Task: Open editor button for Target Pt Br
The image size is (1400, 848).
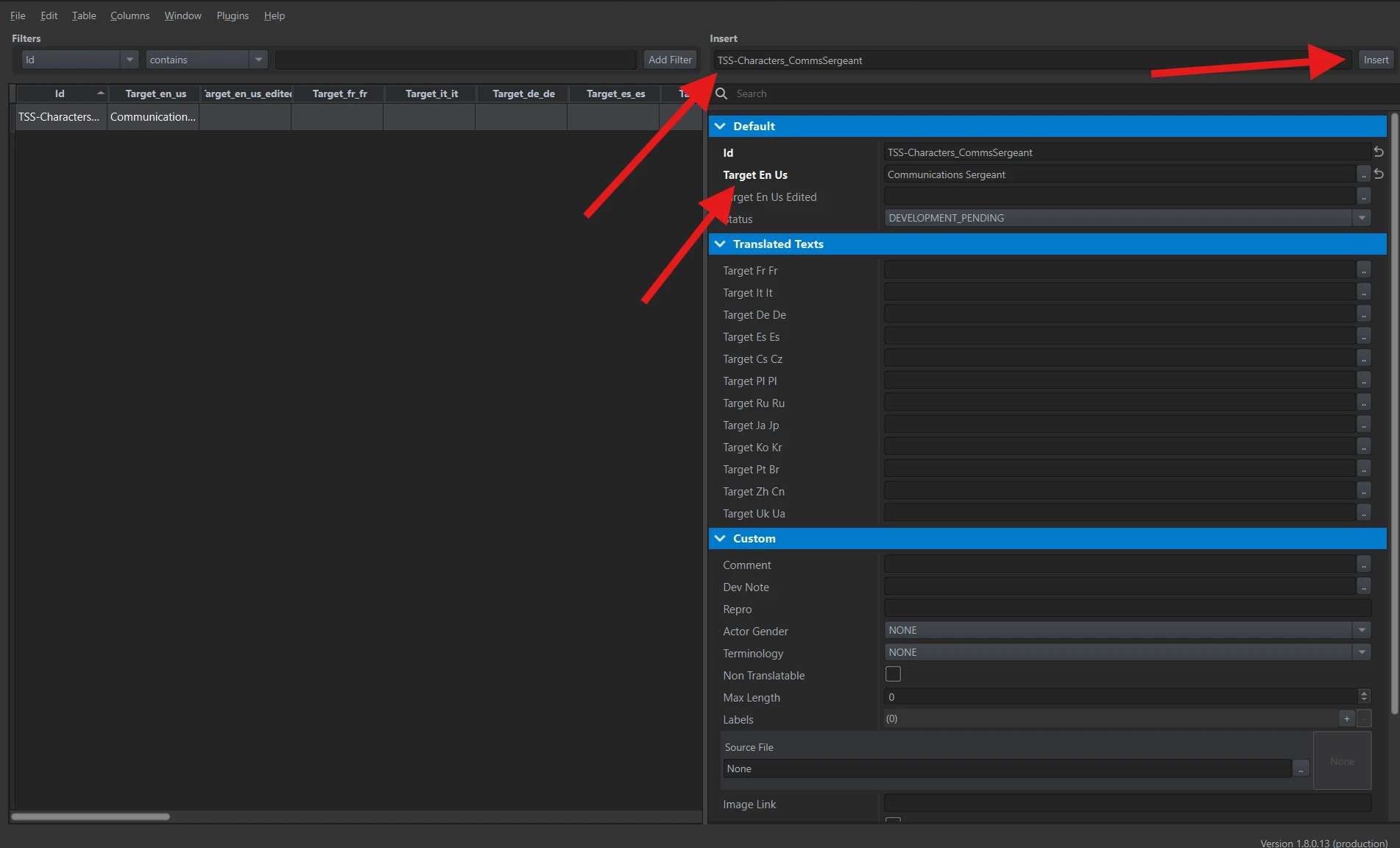Action: click(1364, 469)
